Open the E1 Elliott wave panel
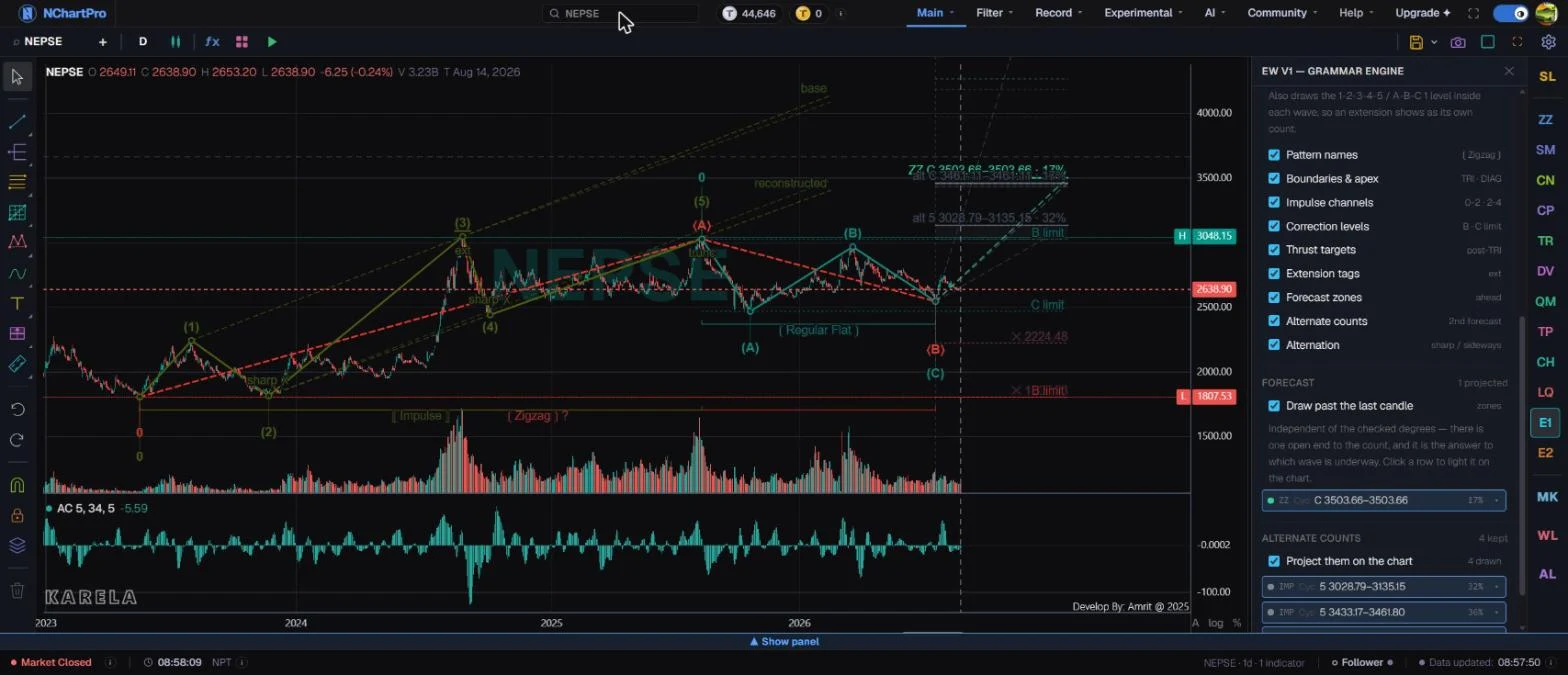 click(1546, 423)
